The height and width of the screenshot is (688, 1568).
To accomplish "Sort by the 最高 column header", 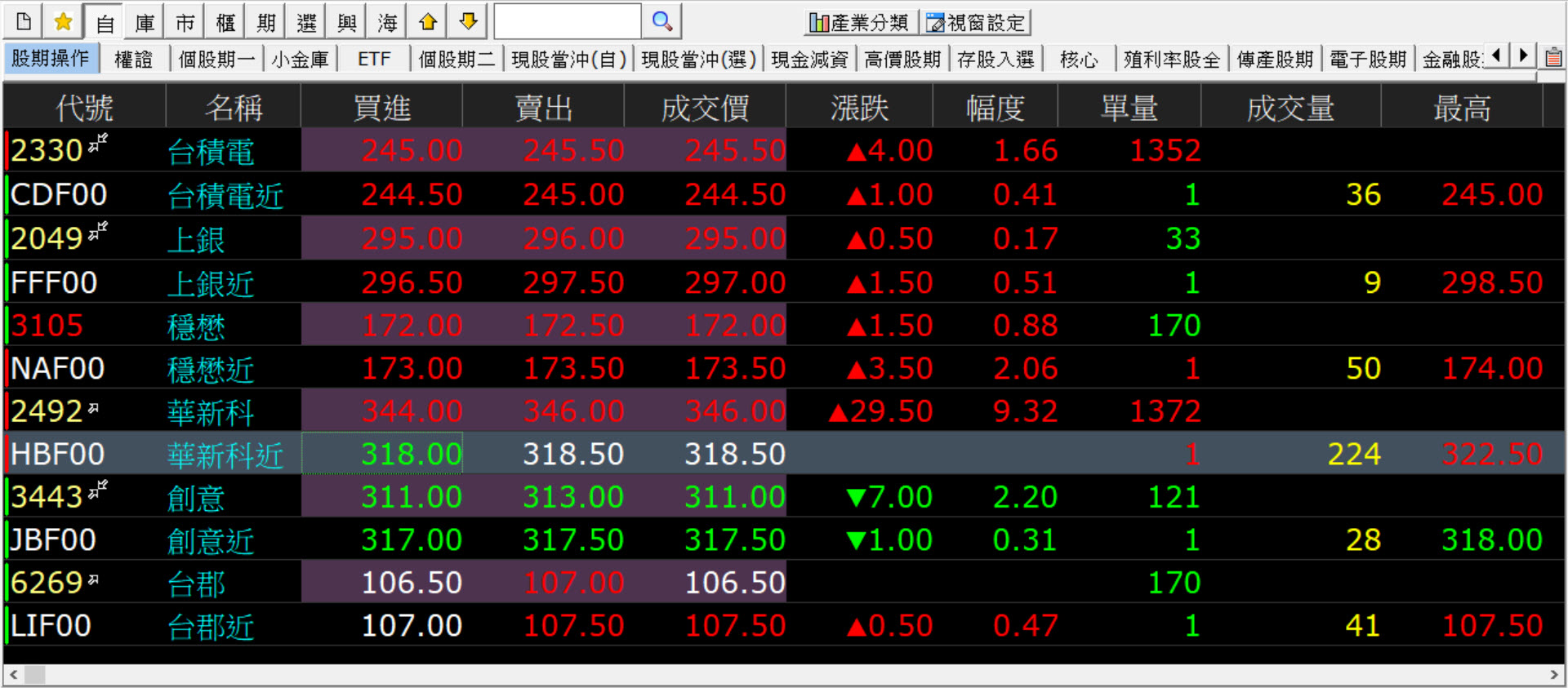I will (x=1462, y=108).
